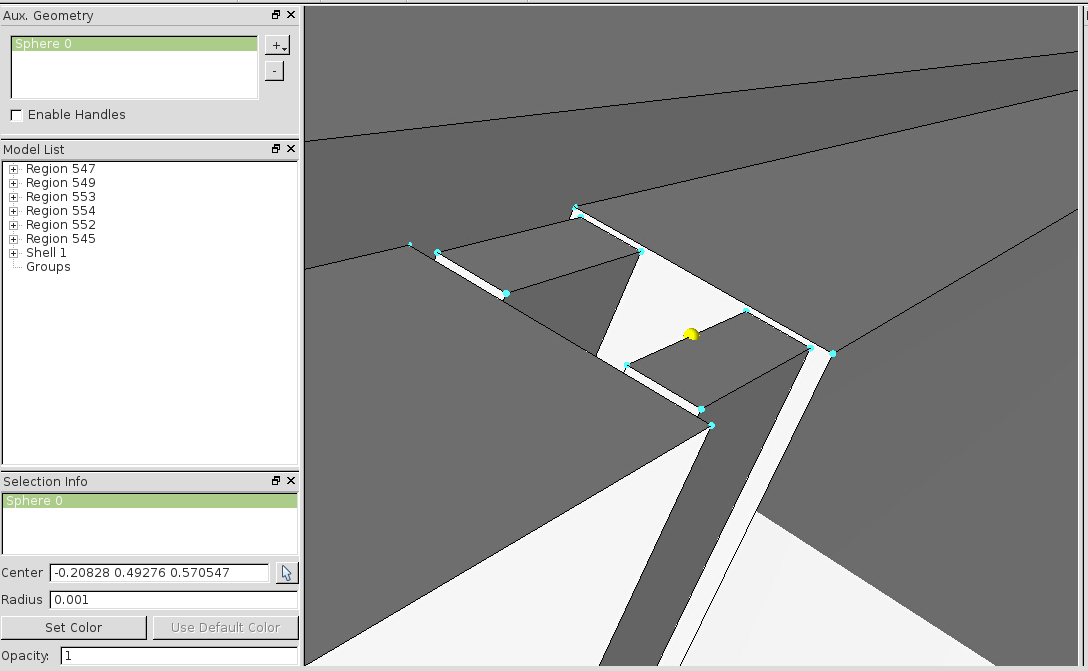Screen dimensions: 1088x671
Task: Expand Region 545 tree node
Action: 13,239
